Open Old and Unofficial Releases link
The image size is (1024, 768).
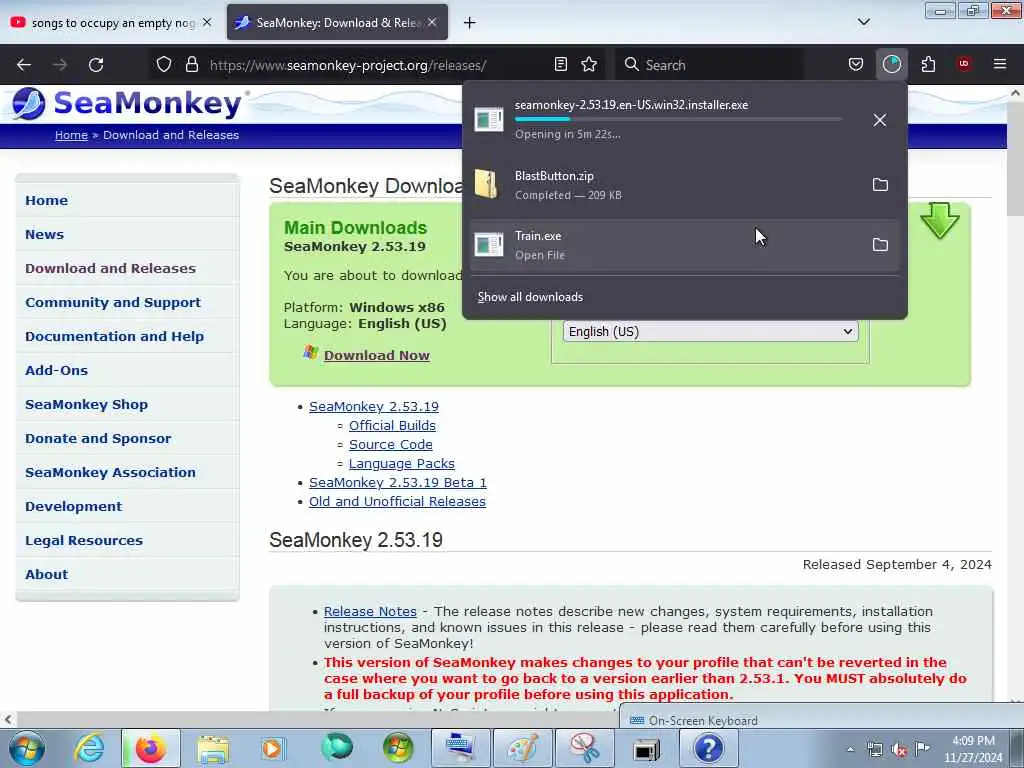[397, 502]
